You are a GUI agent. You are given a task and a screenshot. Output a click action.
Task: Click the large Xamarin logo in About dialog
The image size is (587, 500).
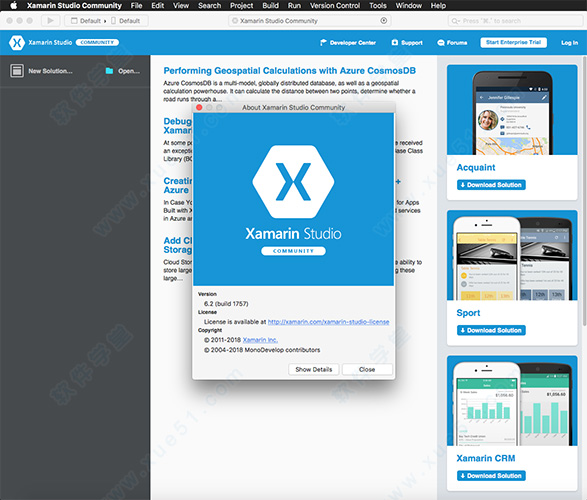(x=293, y=182)
